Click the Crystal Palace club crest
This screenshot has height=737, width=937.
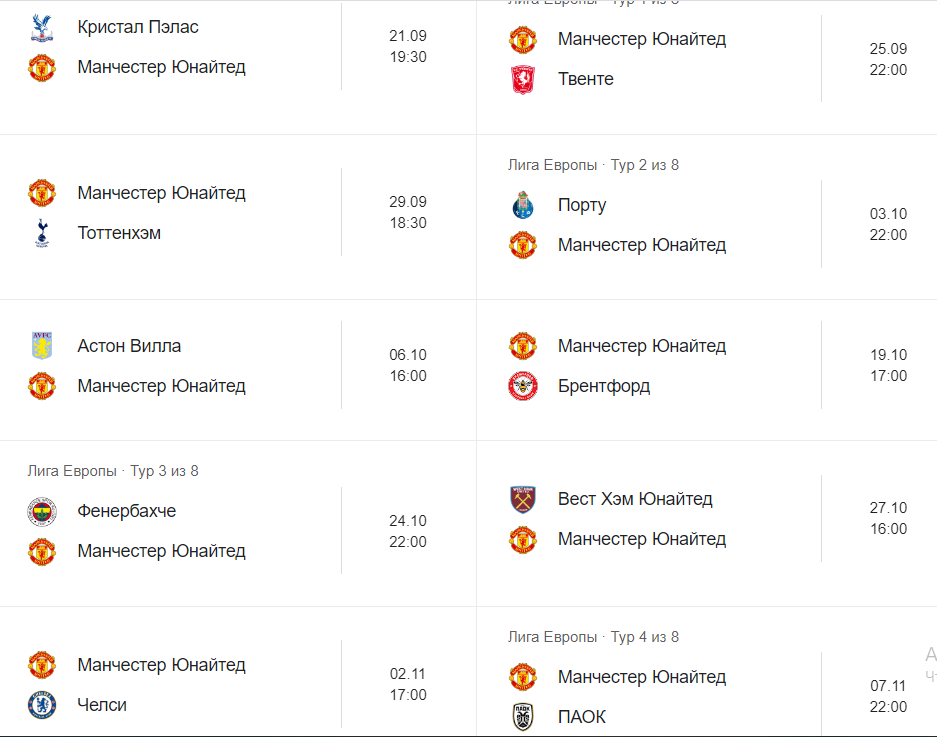[x=42, y=28]
